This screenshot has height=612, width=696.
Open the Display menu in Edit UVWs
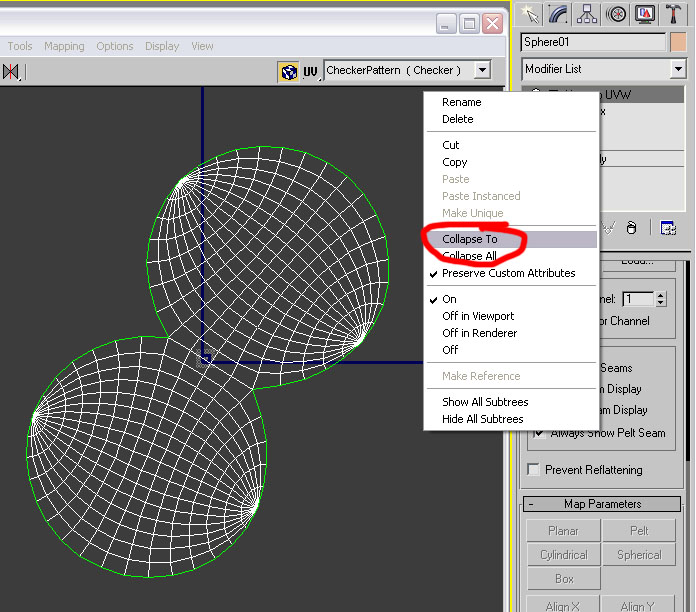[x=162, y=46]
